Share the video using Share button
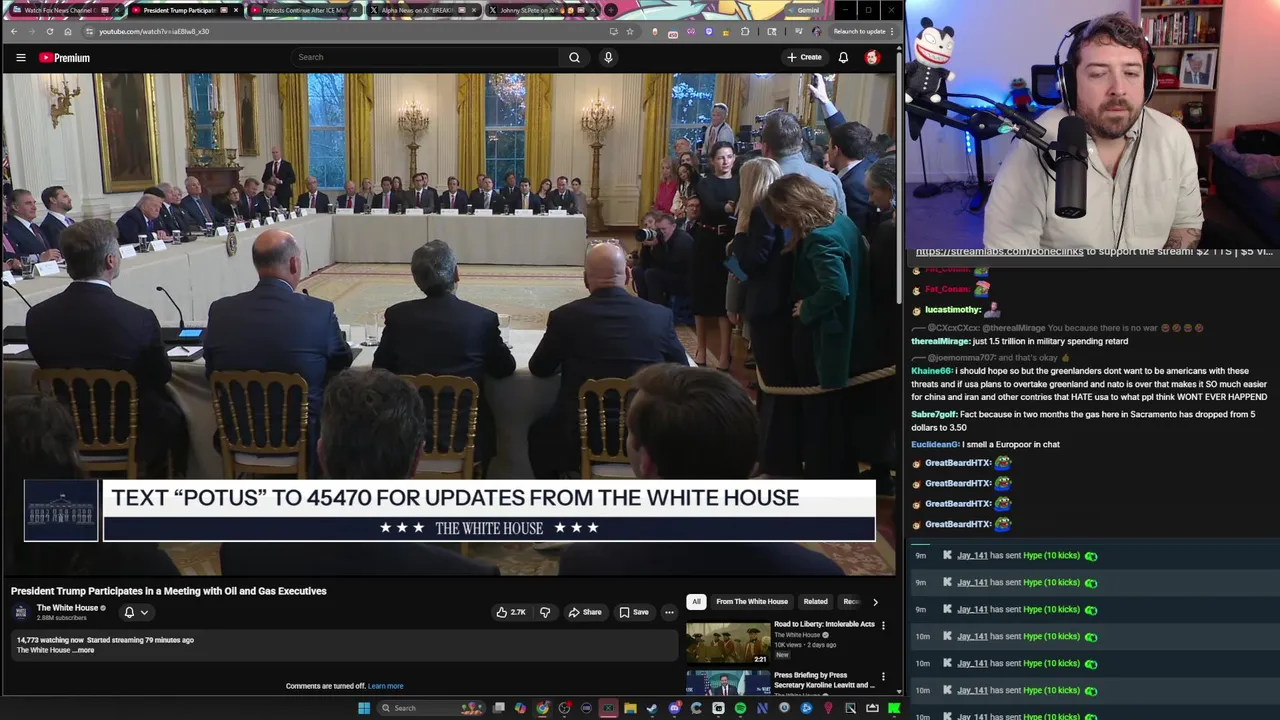The height and width of the screenshot is (720, 1280). pos(585,612)
